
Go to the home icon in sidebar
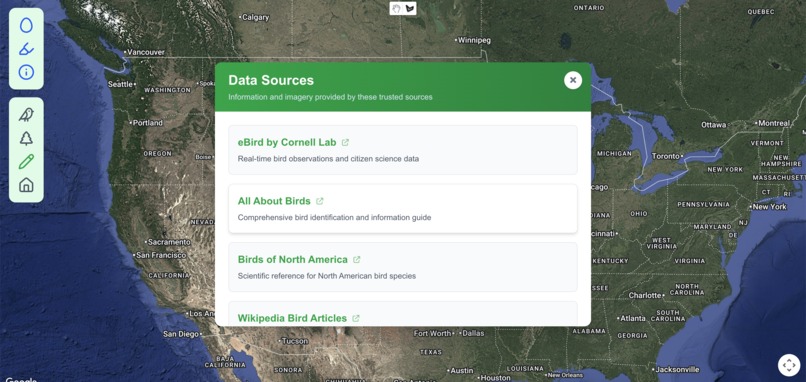pyautogui.click(x=26, y=185)
